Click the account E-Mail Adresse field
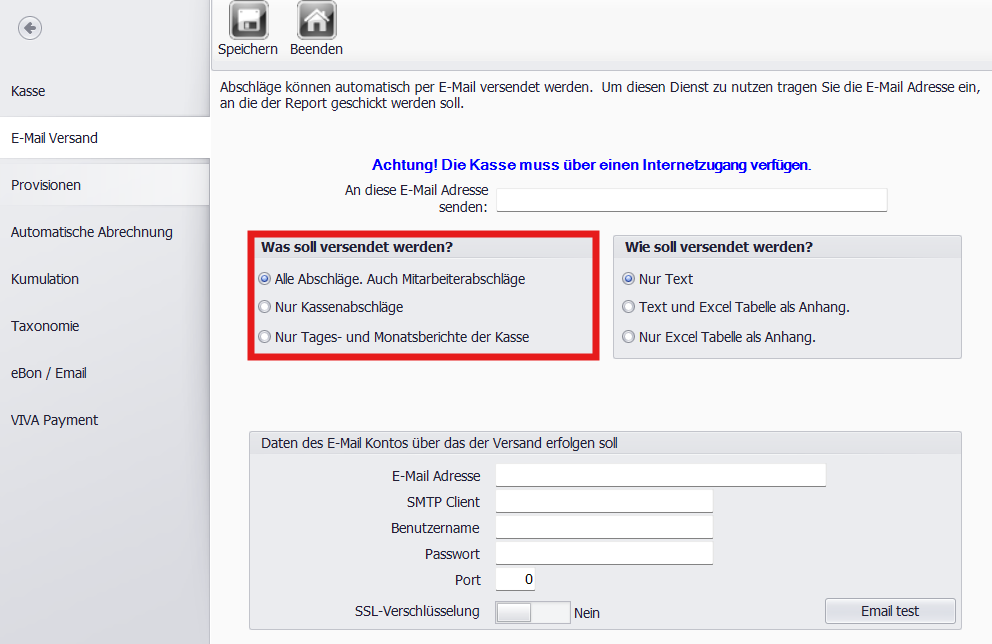 click(x=660, y=475)
